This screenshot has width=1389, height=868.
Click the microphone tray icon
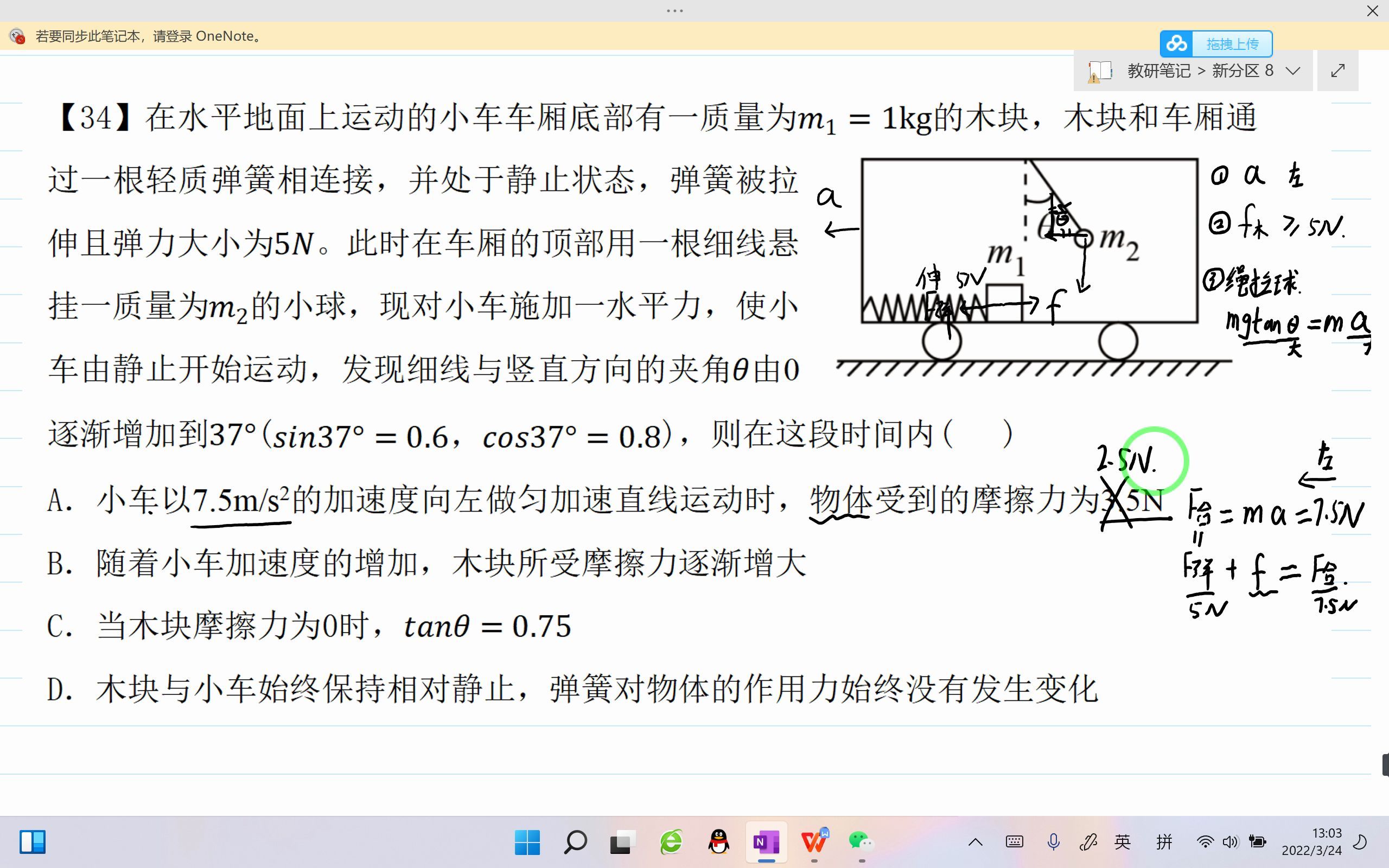pos(1053,842)
